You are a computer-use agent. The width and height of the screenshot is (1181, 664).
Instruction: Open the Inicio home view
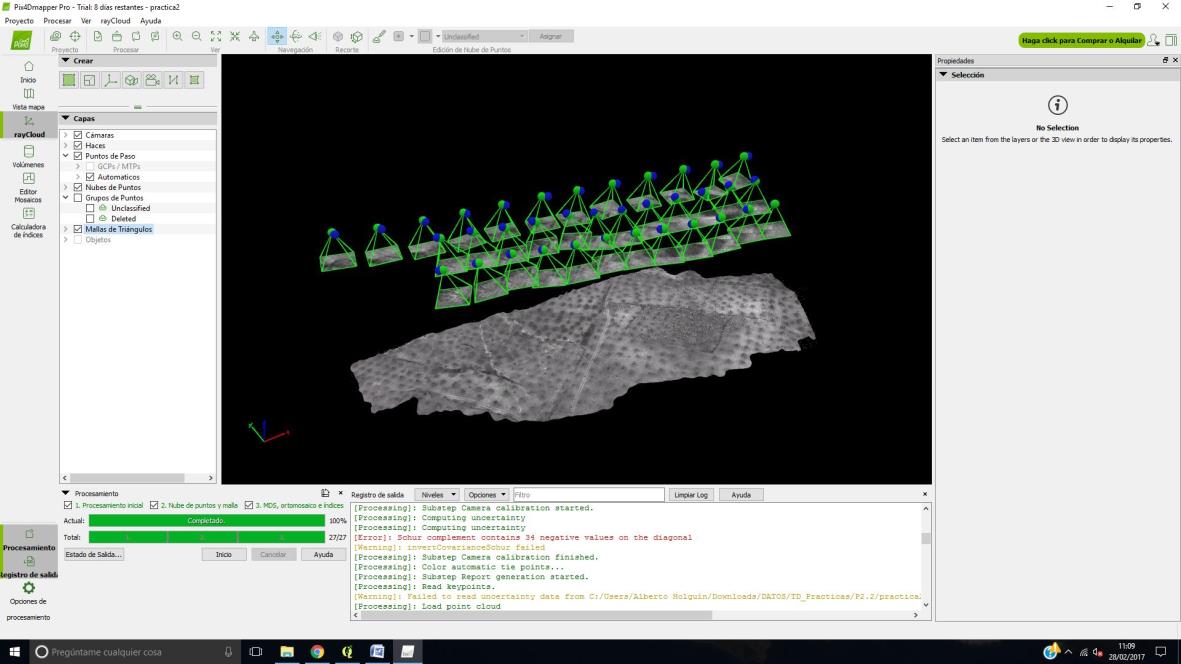(x=29, y=72)
